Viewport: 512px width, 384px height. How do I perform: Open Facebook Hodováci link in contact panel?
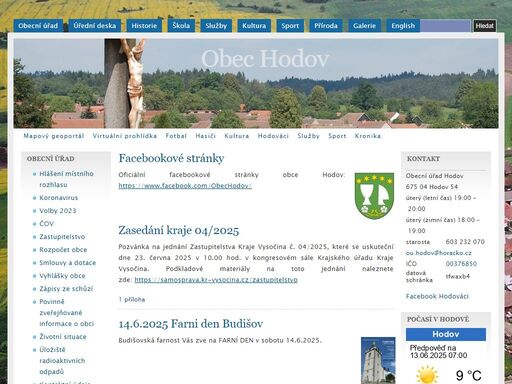[x=437, y=296]
